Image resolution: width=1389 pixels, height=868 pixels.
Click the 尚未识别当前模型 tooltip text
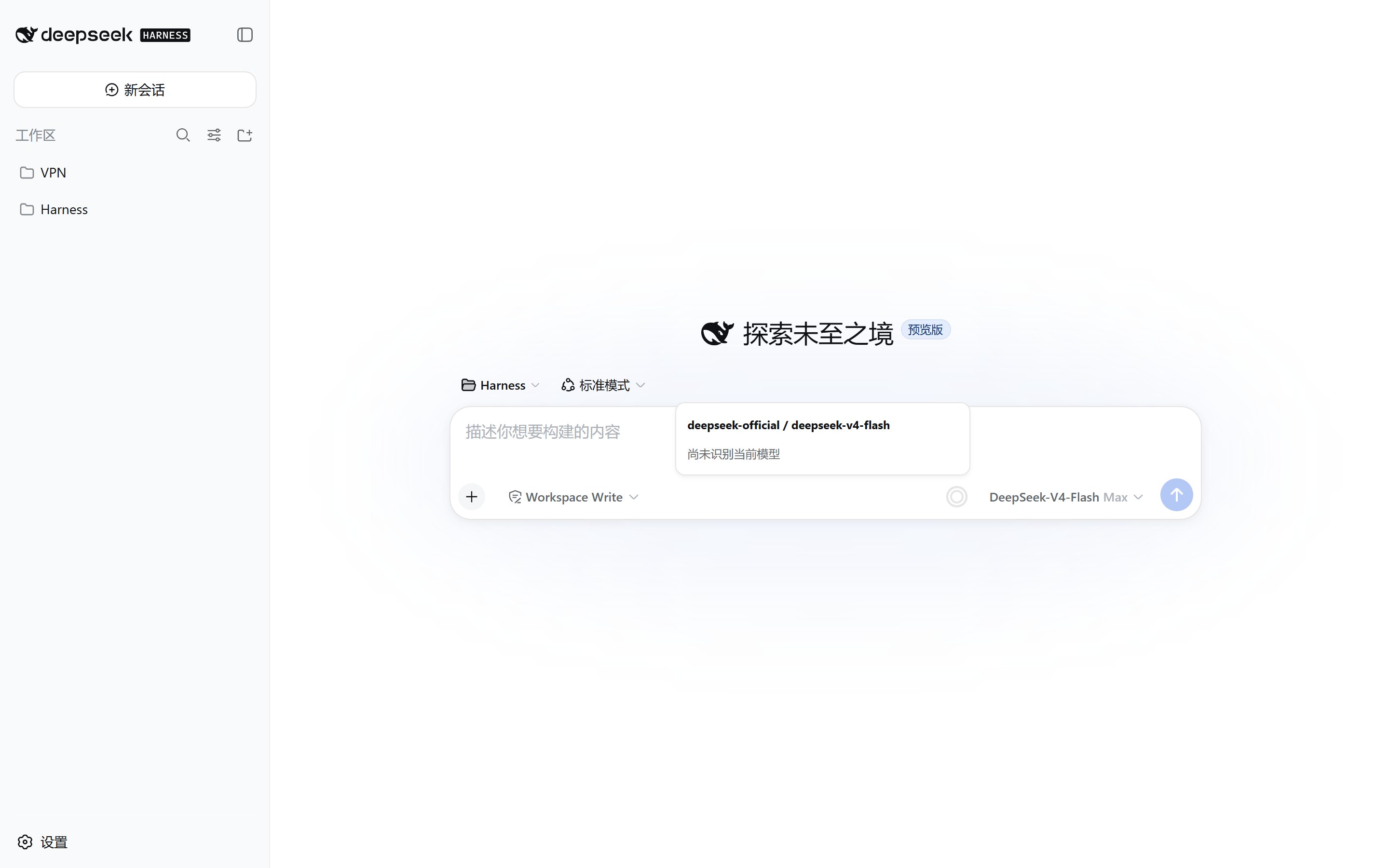click(734, 454)
